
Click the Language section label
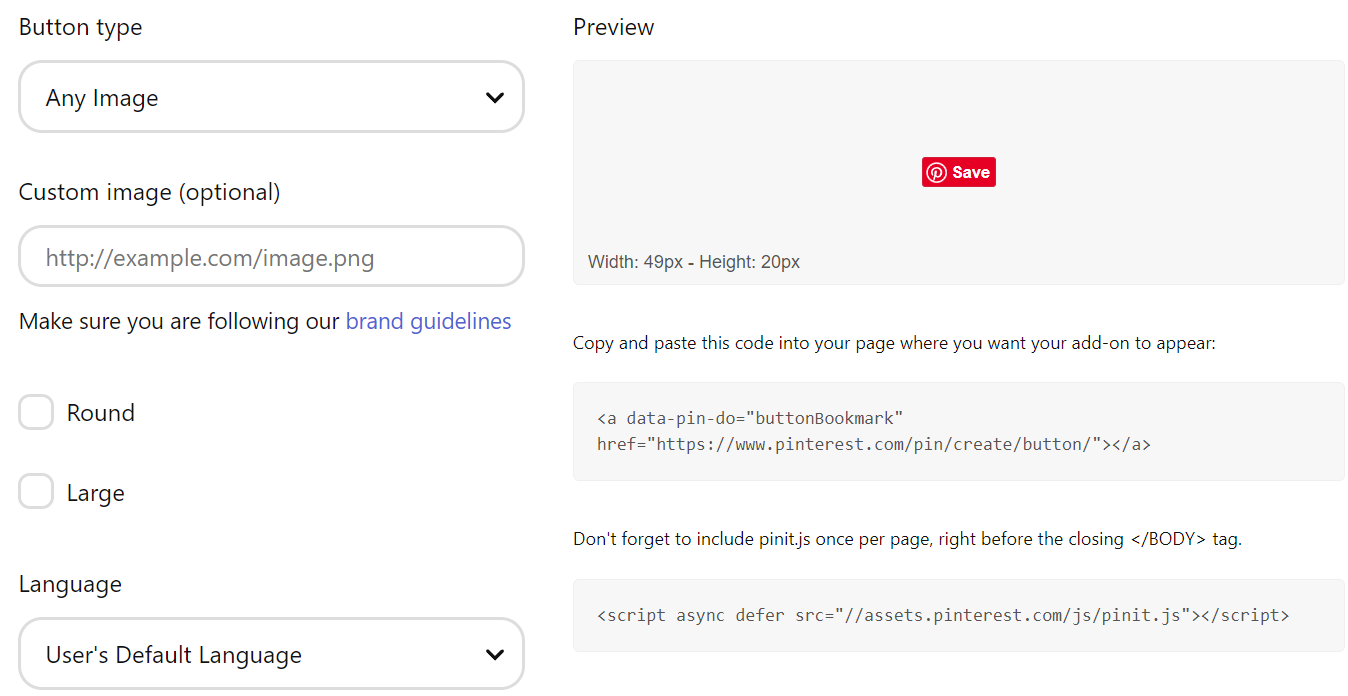[x=70, y=583]
